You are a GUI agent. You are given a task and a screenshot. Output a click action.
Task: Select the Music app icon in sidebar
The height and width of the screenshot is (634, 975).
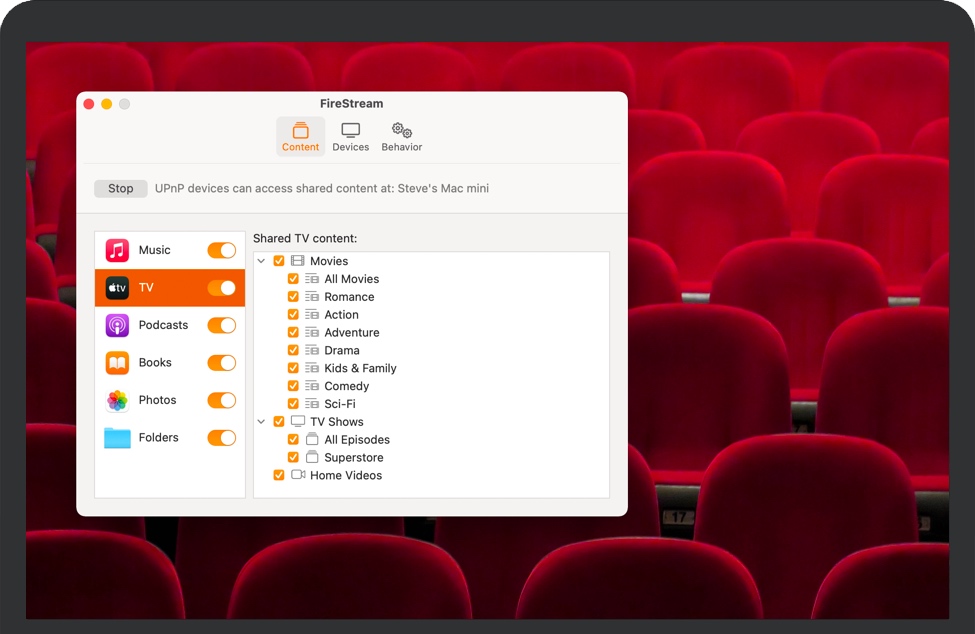[x=115, y=250]
